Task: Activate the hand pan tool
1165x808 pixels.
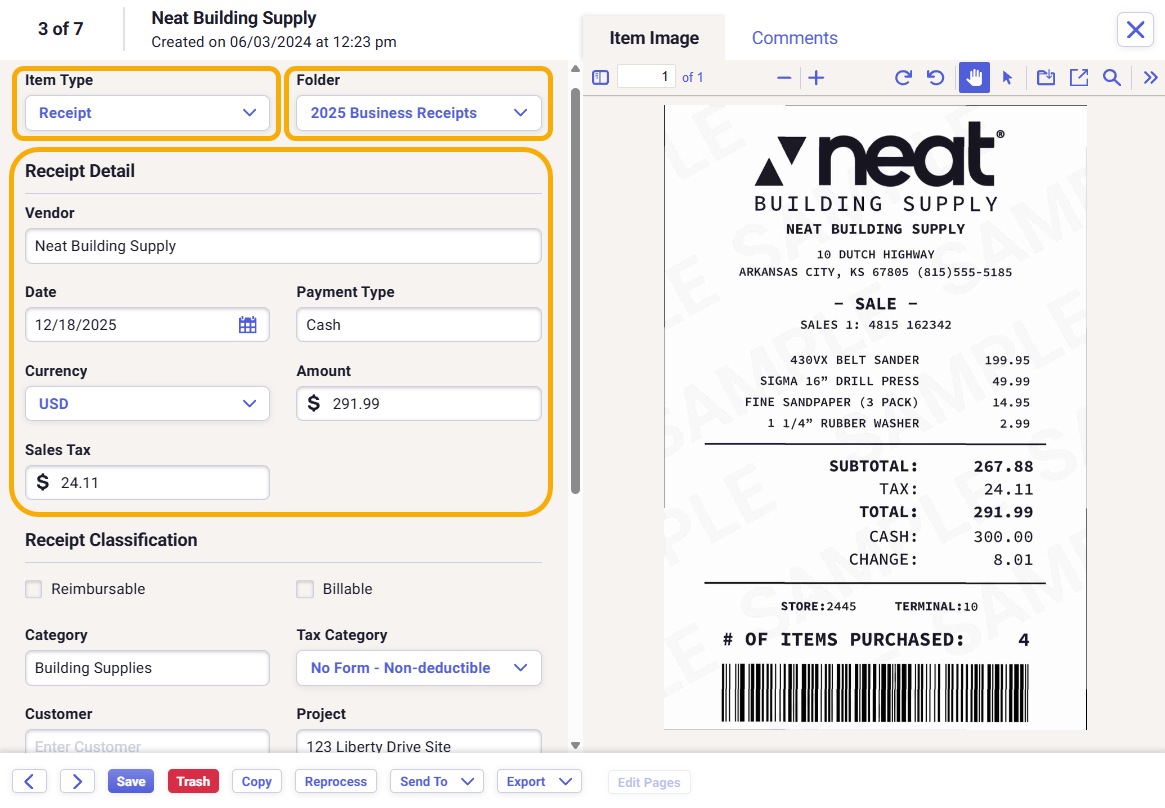Action: point(974,77)
